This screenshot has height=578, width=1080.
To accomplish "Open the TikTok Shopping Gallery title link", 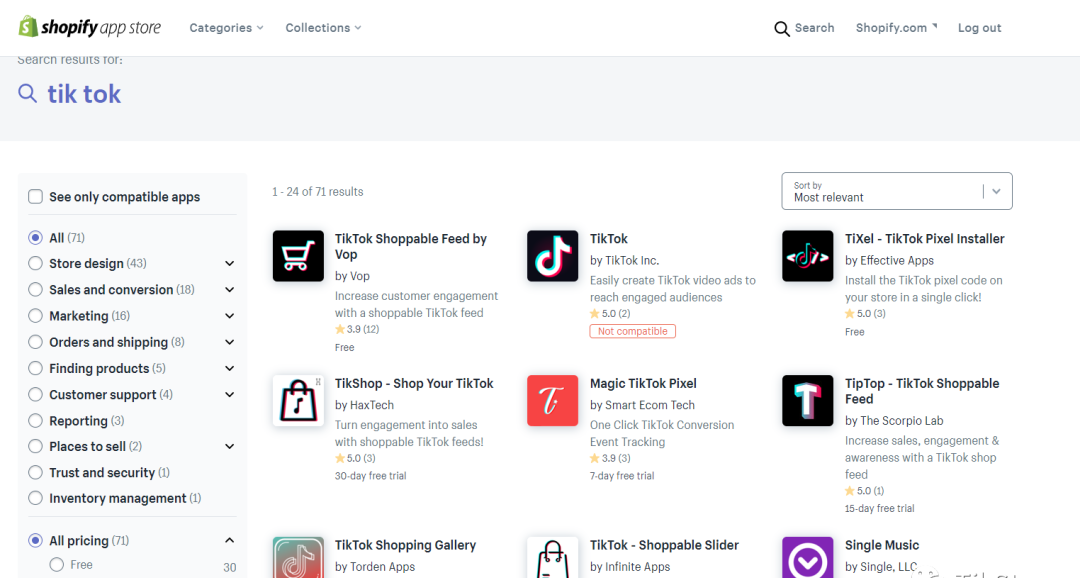I will click(405, 545).
